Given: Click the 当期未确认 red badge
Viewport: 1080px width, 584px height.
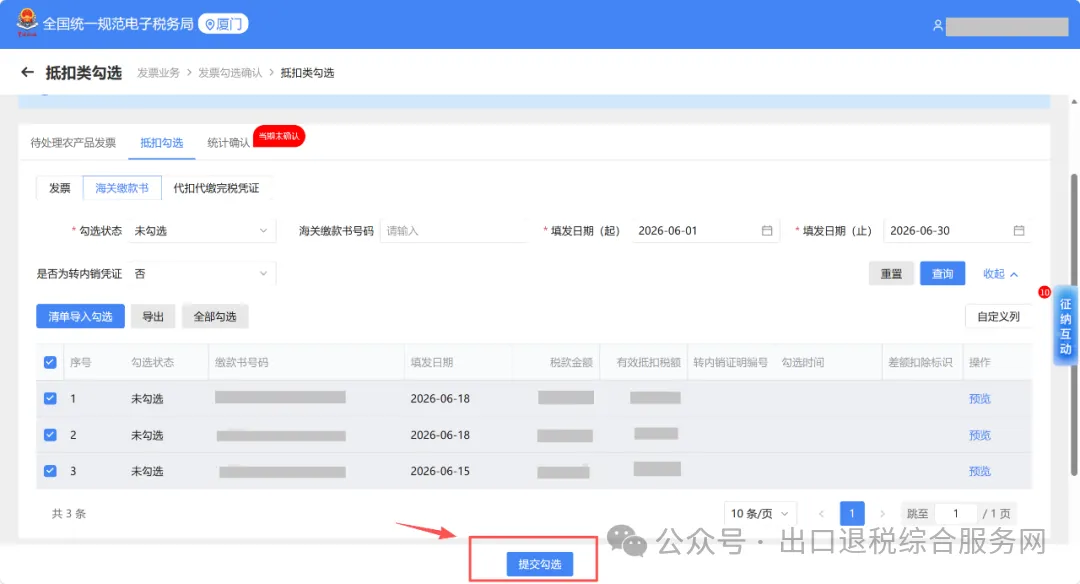Looking at the screenshot, I should point(279,136).
